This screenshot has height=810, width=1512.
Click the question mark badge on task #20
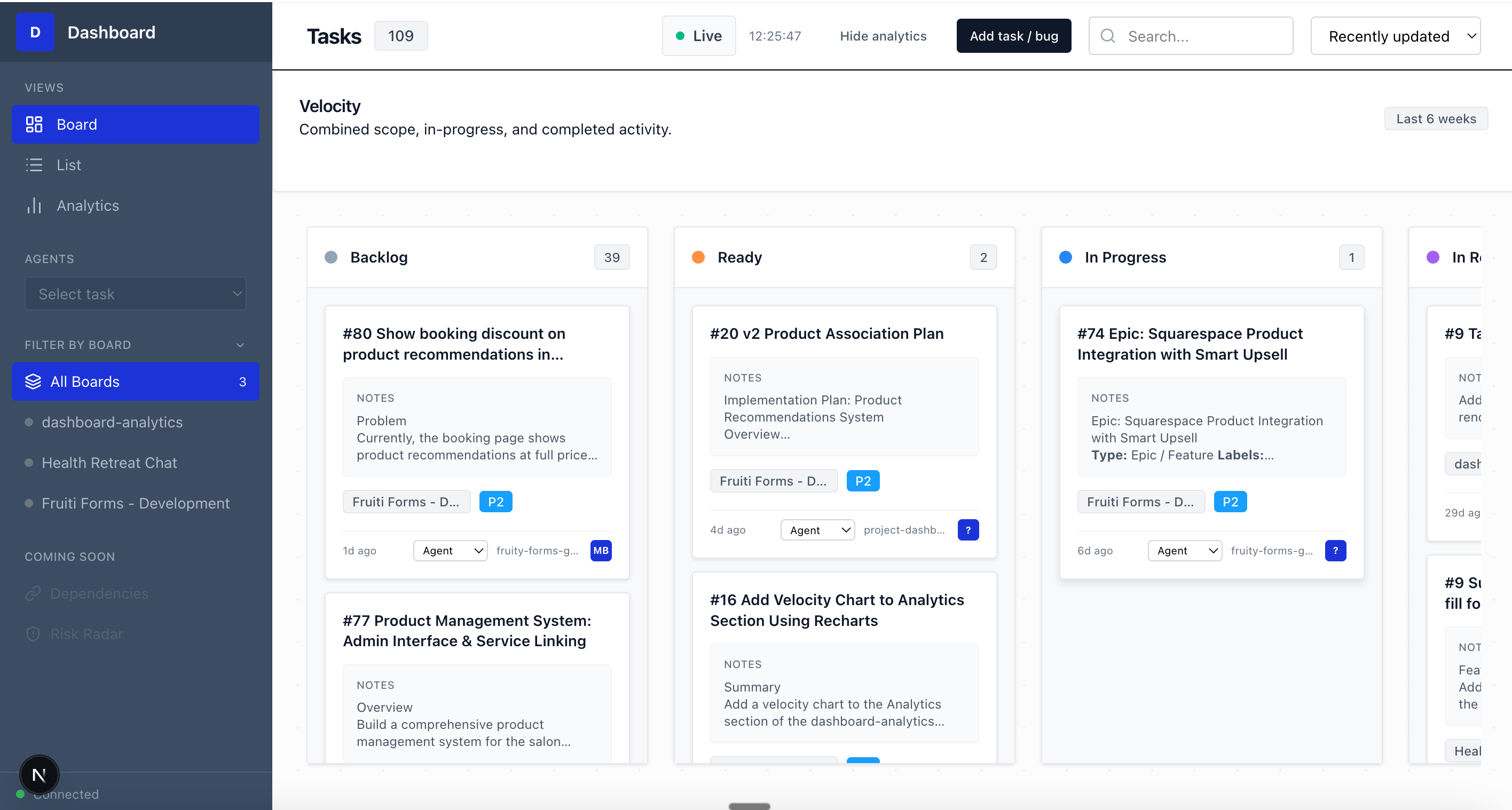click(967, 530)
